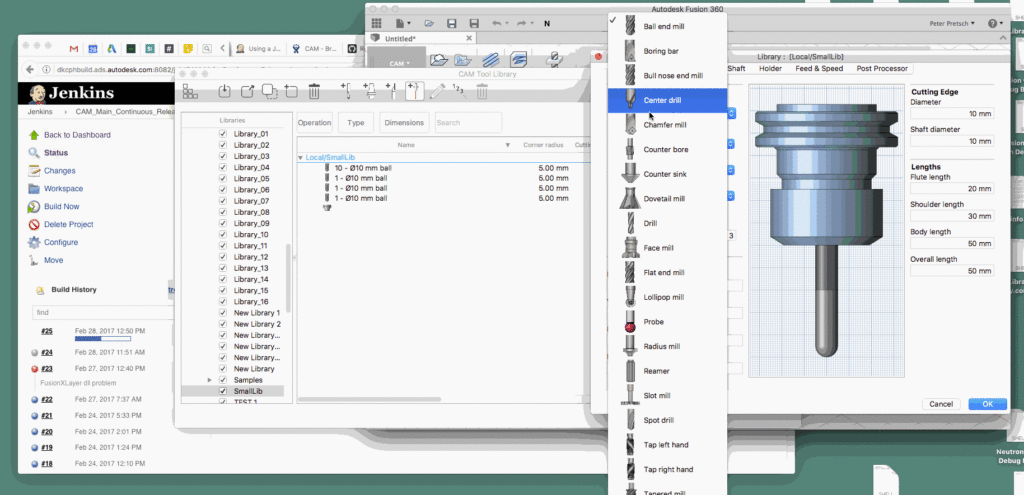This screenshot has width=1024, height=495.
Task: Choose Chamfer mill in the tool type list
Action: [667, 125]
